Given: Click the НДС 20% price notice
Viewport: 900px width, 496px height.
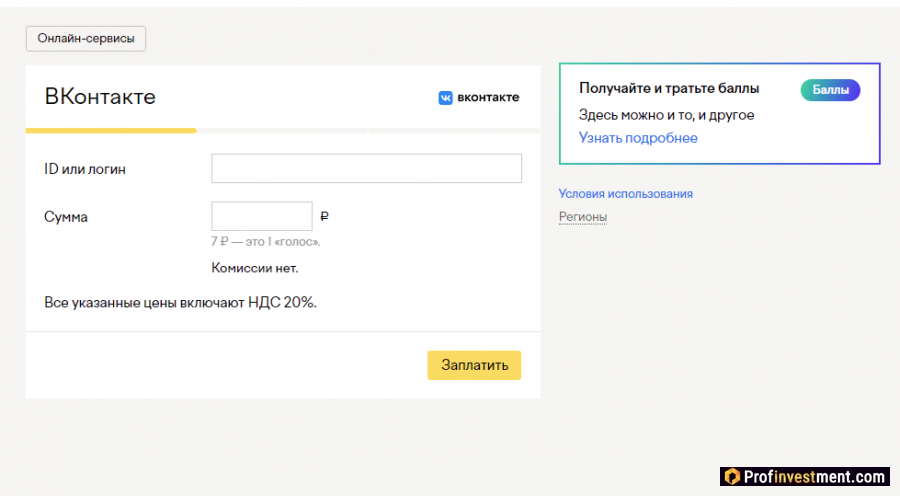Looking at the screenshot, I should (x=180, y=303).
